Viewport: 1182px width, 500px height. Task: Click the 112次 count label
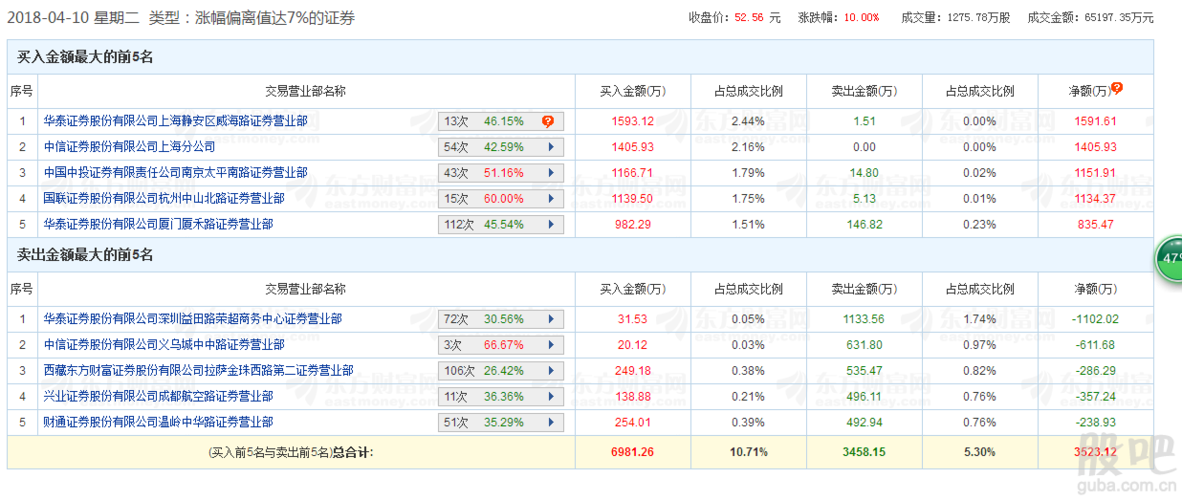click(x=459, y=224)
